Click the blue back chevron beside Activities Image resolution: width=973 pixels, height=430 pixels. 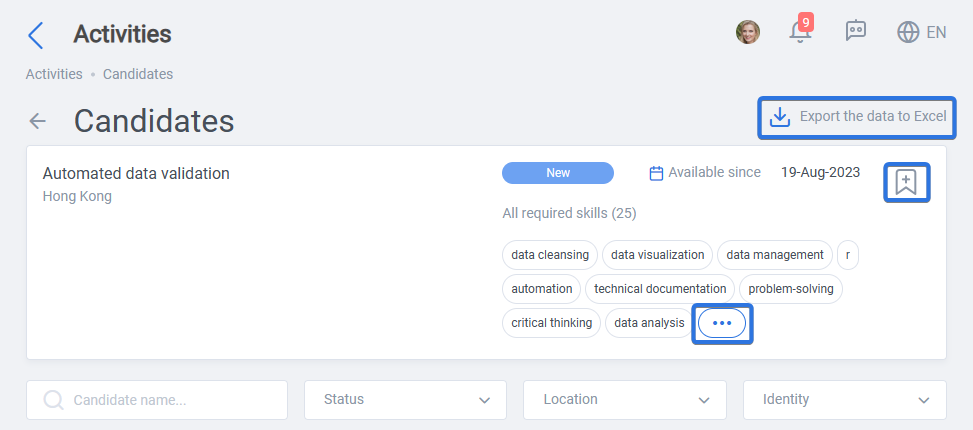pyautogui.click(x=36, y=35)
